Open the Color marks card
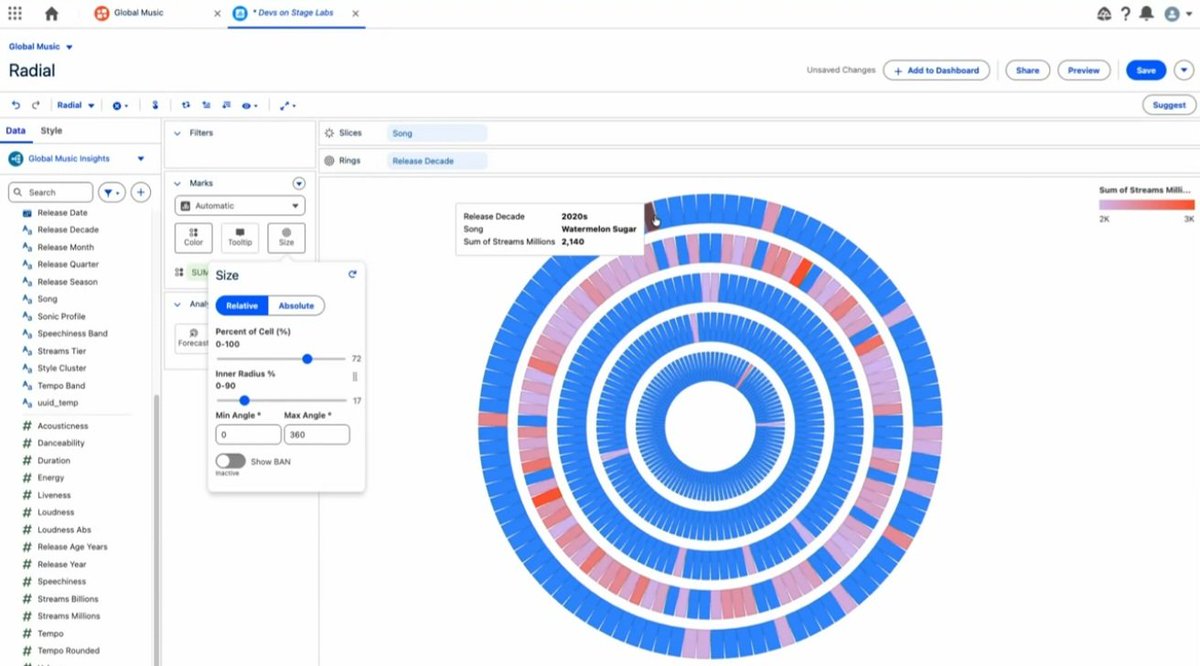This screenshot has height=666, width=1200. click(193, 237)
